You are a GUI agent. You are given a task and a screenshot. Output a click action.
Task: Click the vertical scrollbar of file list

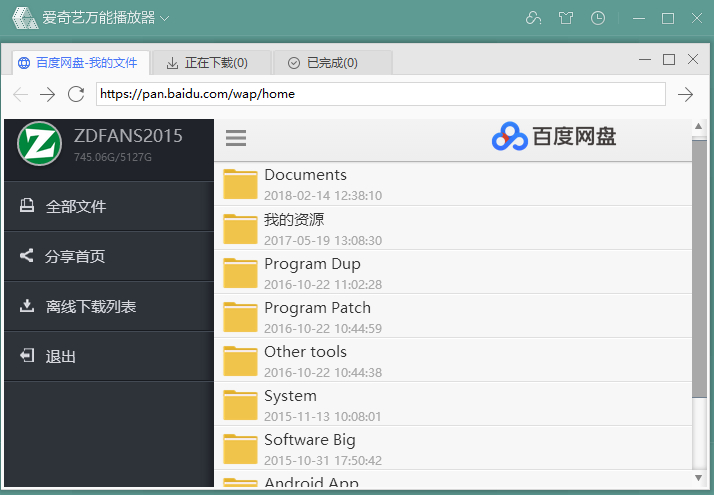699,300
